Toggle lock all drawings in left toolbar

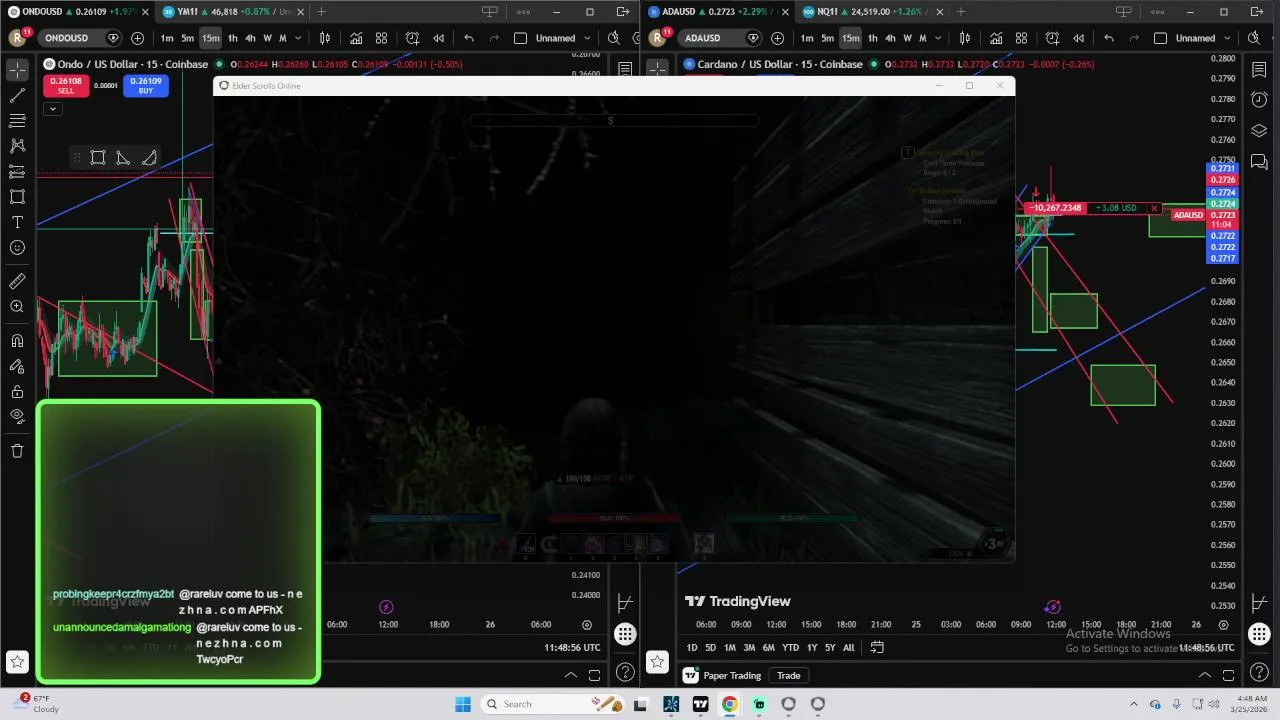pyautogui.click(x=17, y=392)
